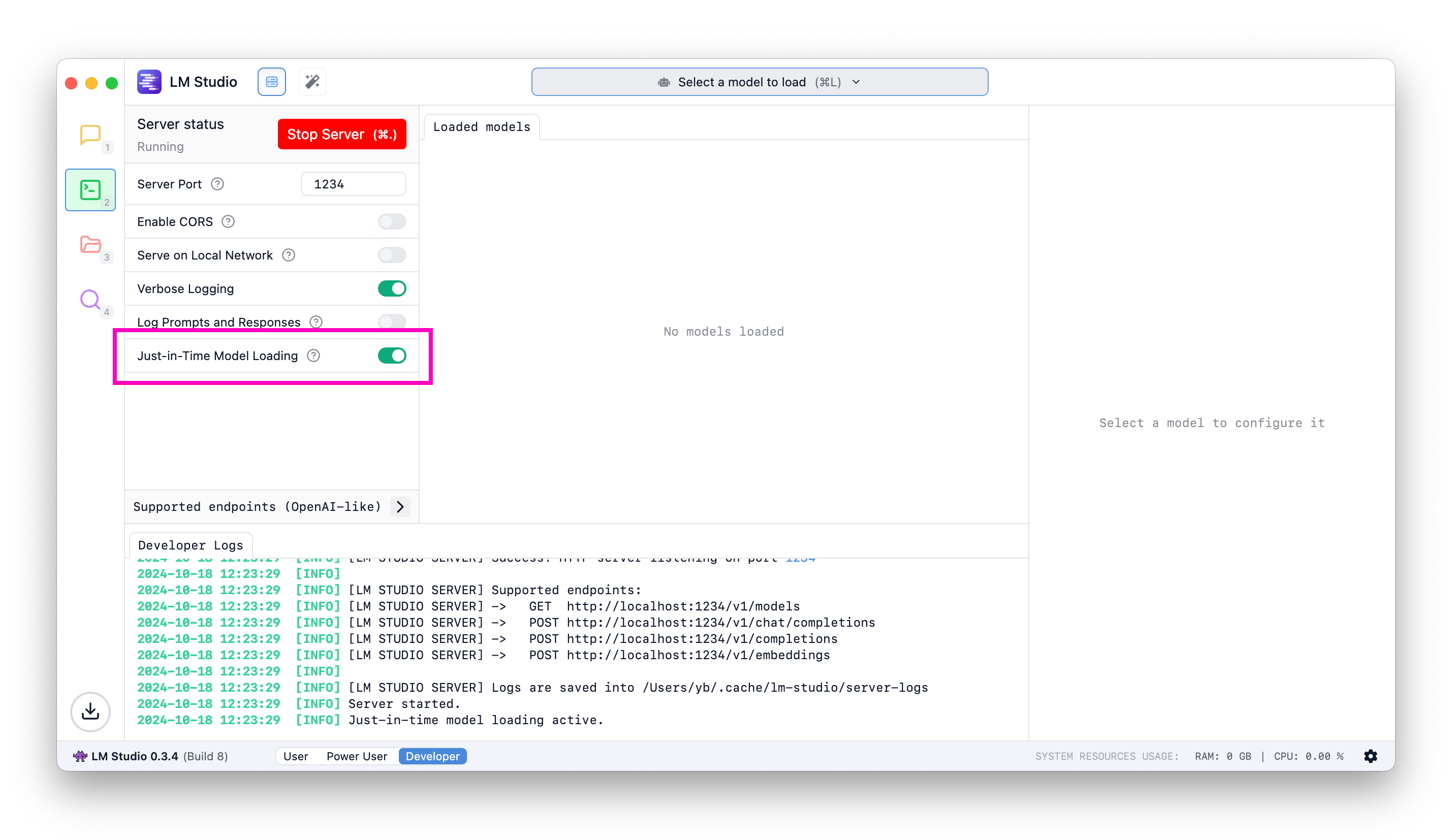
Task: Open the Discover search sidebar icon
Action: pos(90,300)
